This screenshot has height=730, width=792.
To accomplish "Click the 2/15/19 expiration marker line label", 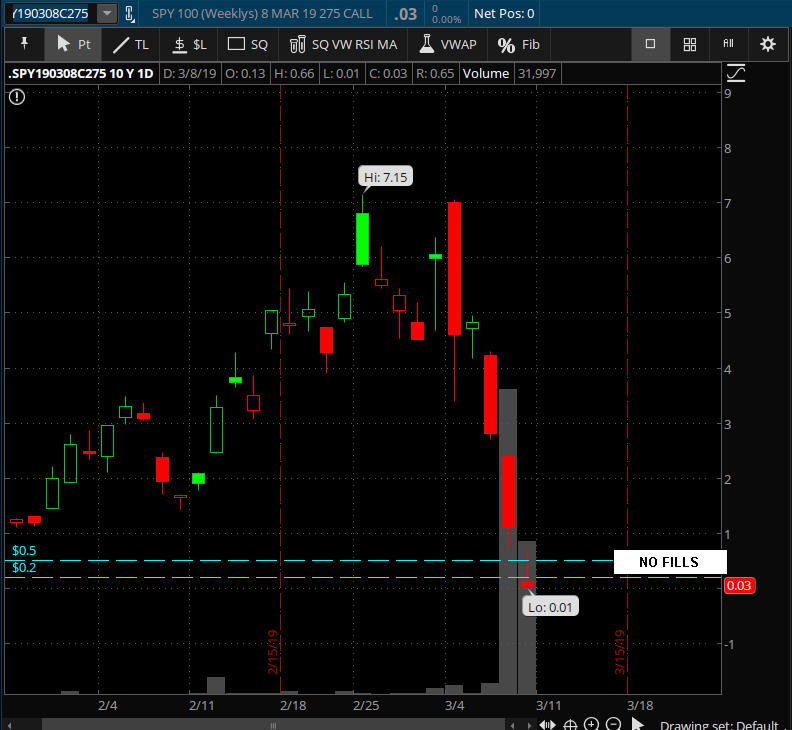I will [x=273, y=651].
